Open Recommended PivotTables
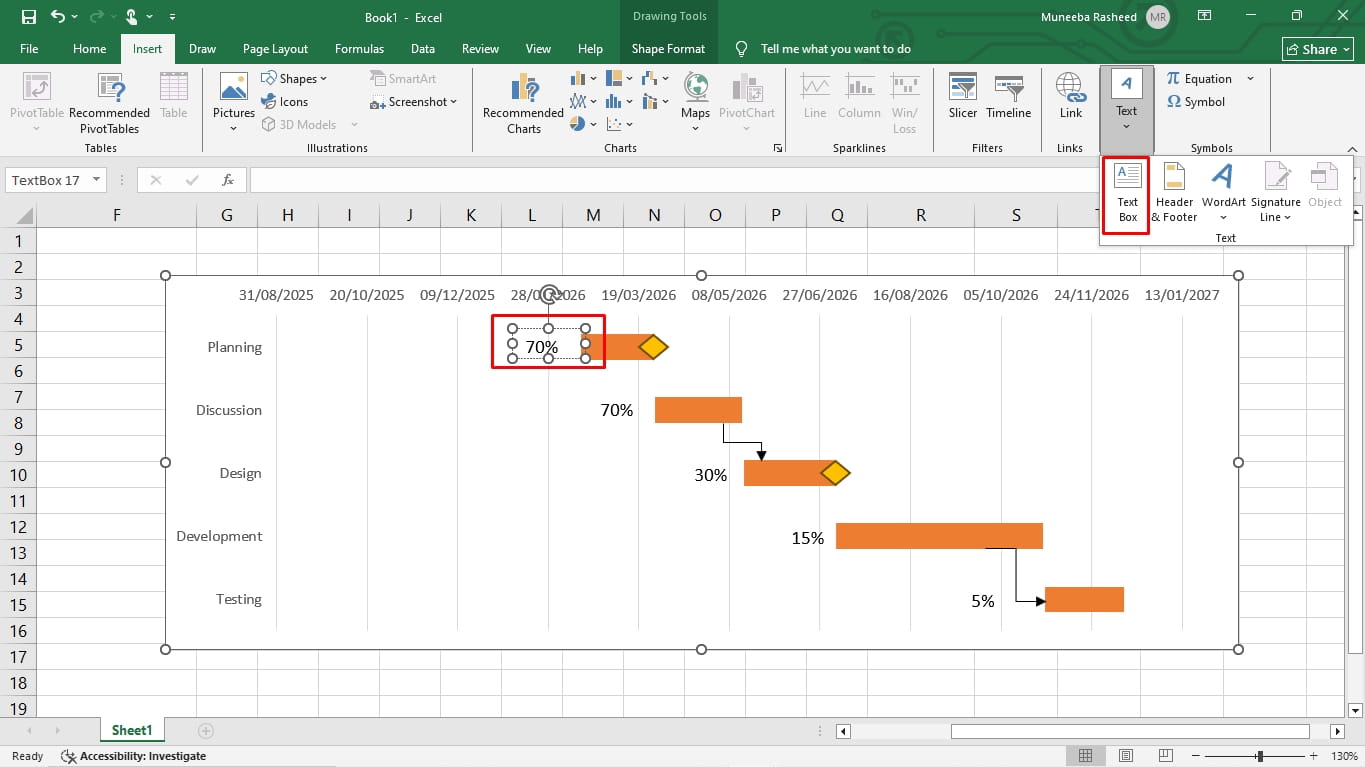 [x=109, y=102]
